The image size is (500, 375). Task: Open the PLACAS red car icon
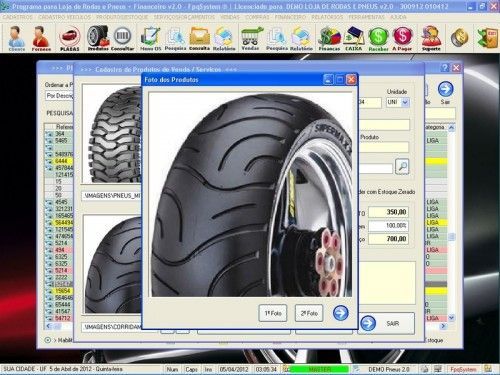point(70,38)
